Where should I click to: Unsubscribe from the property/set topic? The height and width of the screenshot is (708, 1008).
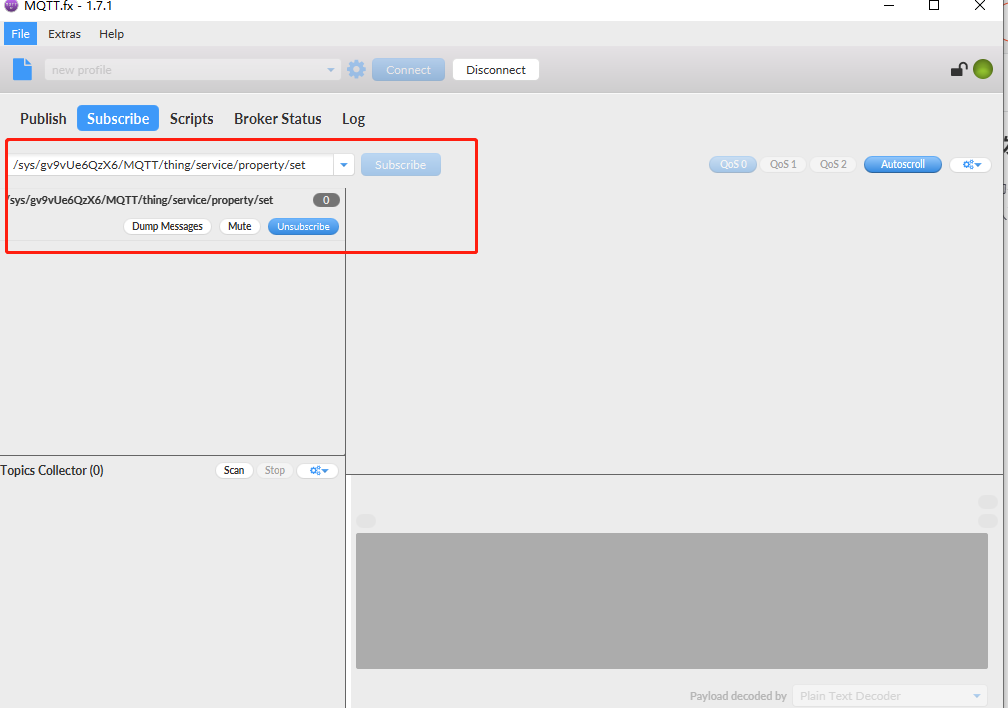[303, 226]
